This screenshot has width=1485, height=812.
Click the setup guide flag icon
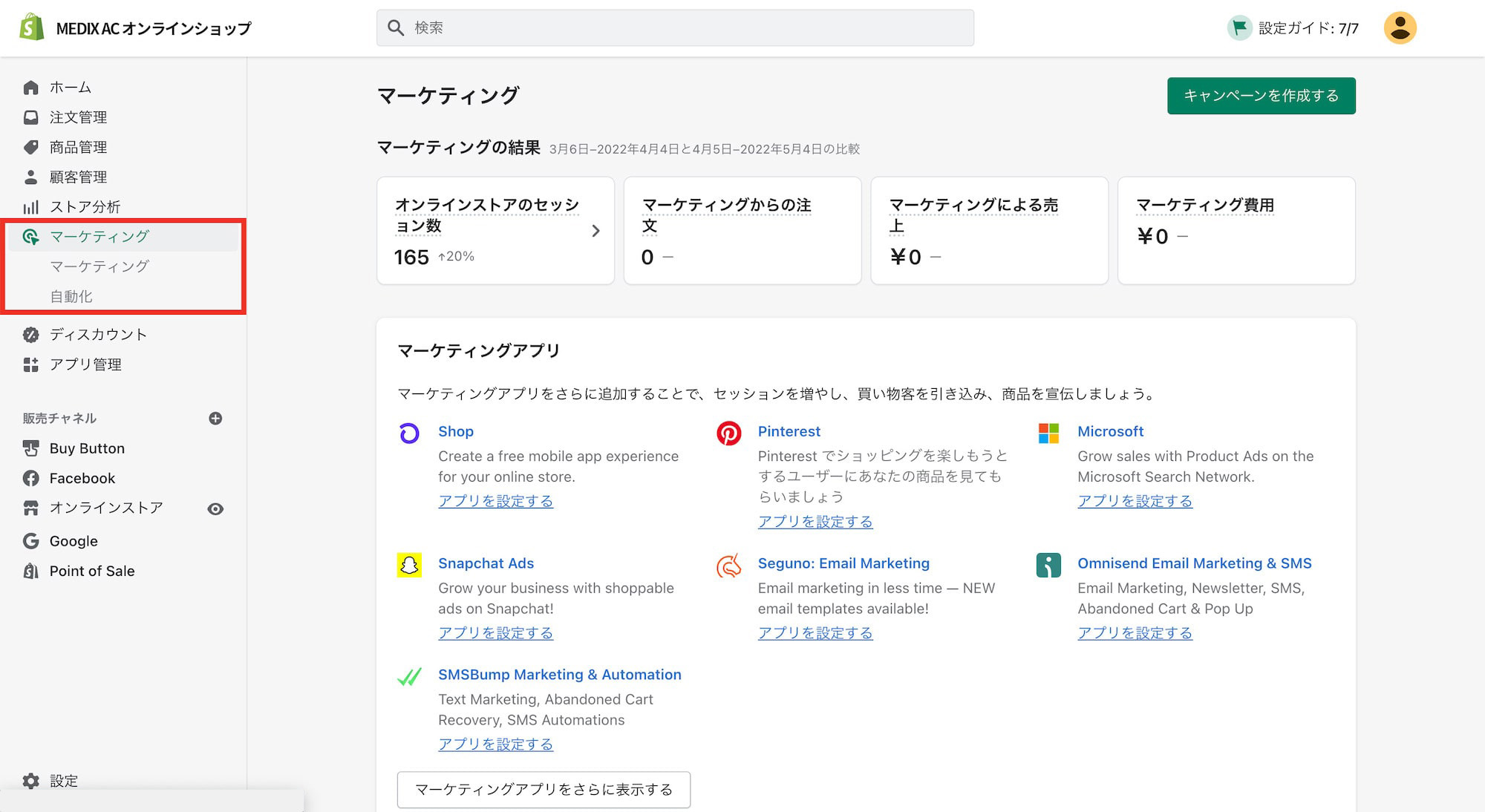(1239, 28)
